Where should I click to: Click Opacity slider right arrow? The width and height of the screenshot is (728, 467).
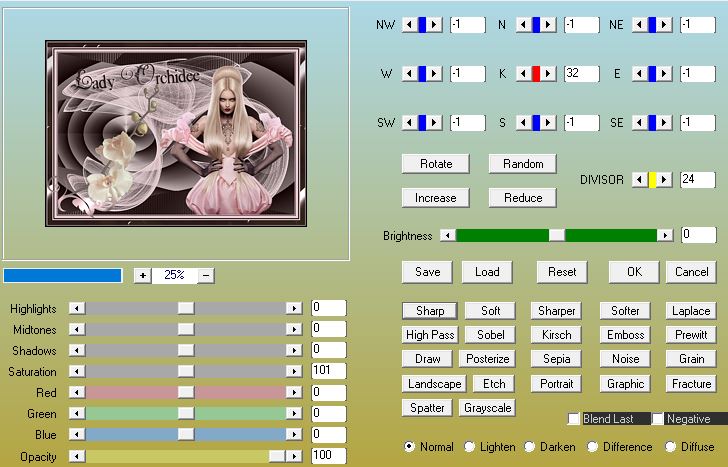(x=294, y=456)
